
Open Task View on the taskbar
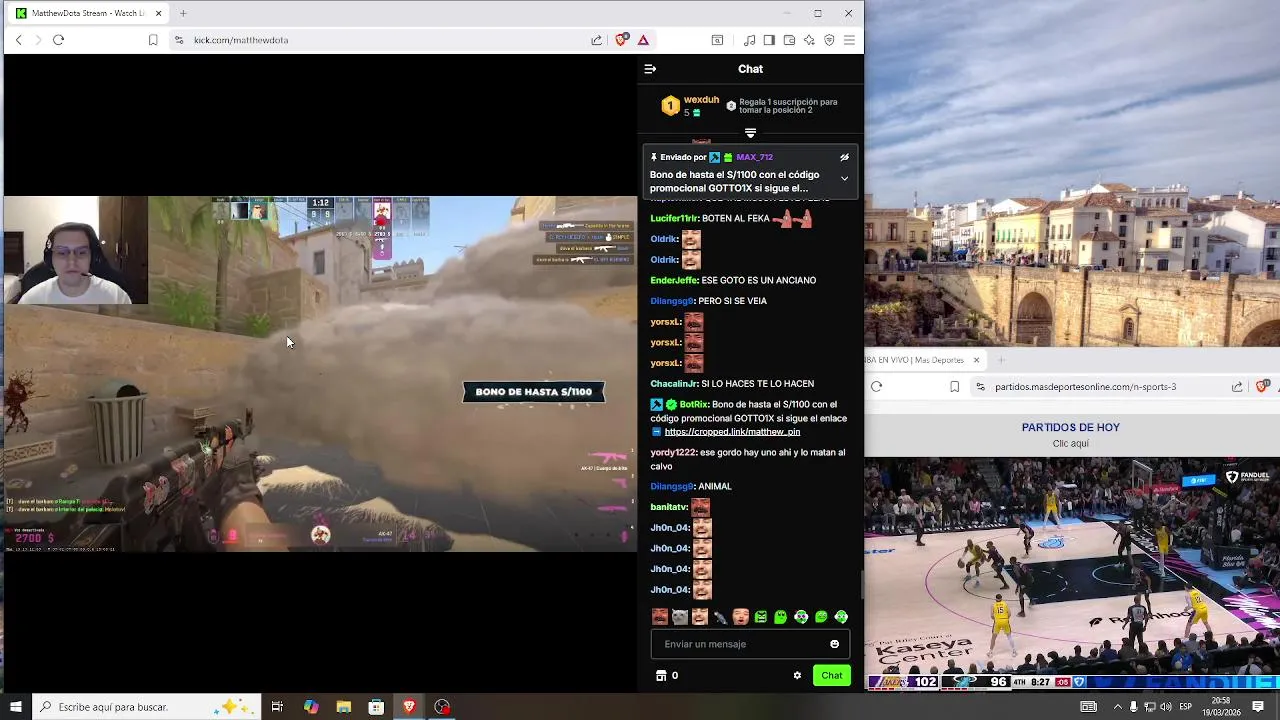point(277,707)
